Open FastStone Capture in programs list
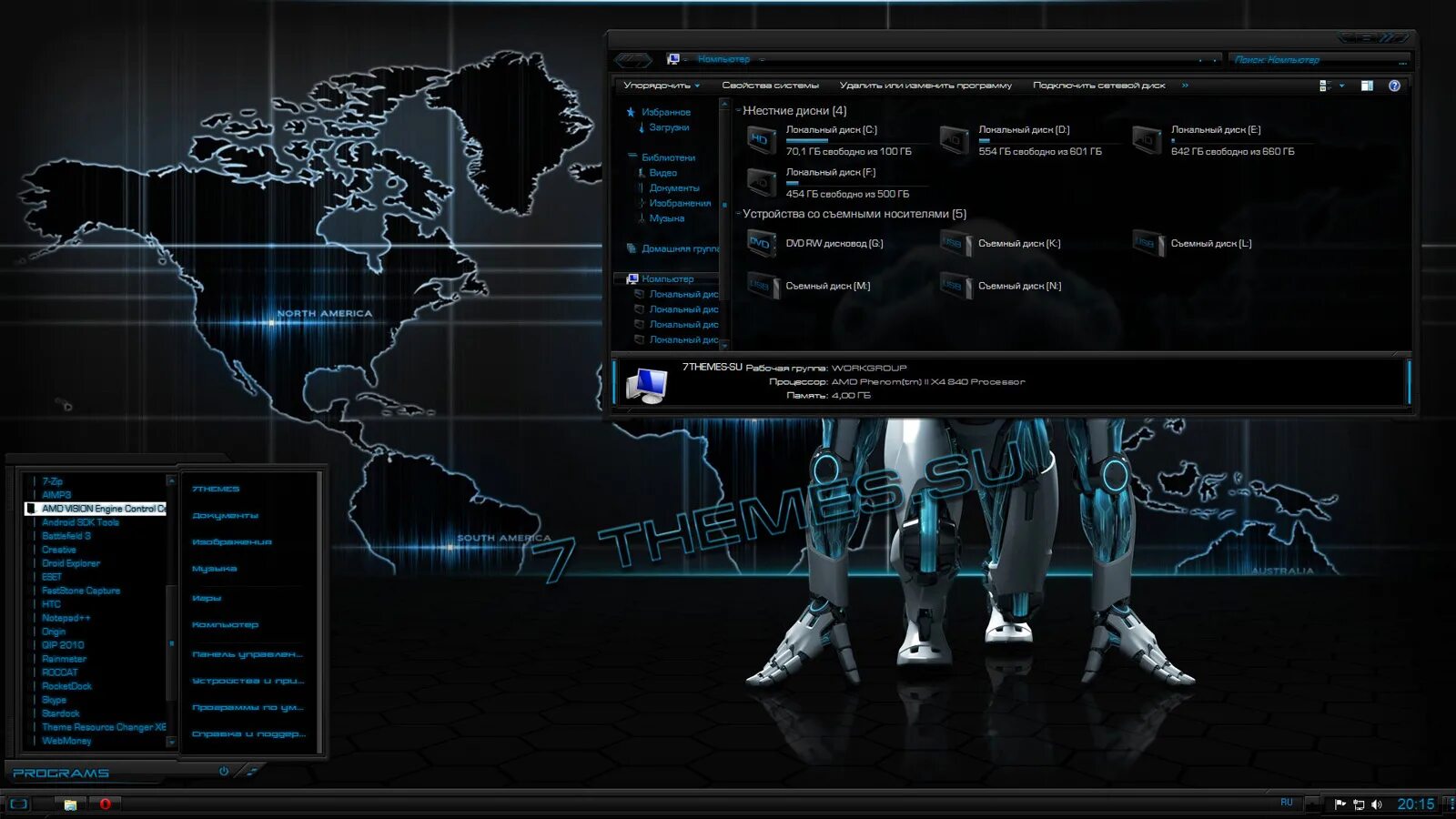The image size is (1456, 819). (80, 591)
